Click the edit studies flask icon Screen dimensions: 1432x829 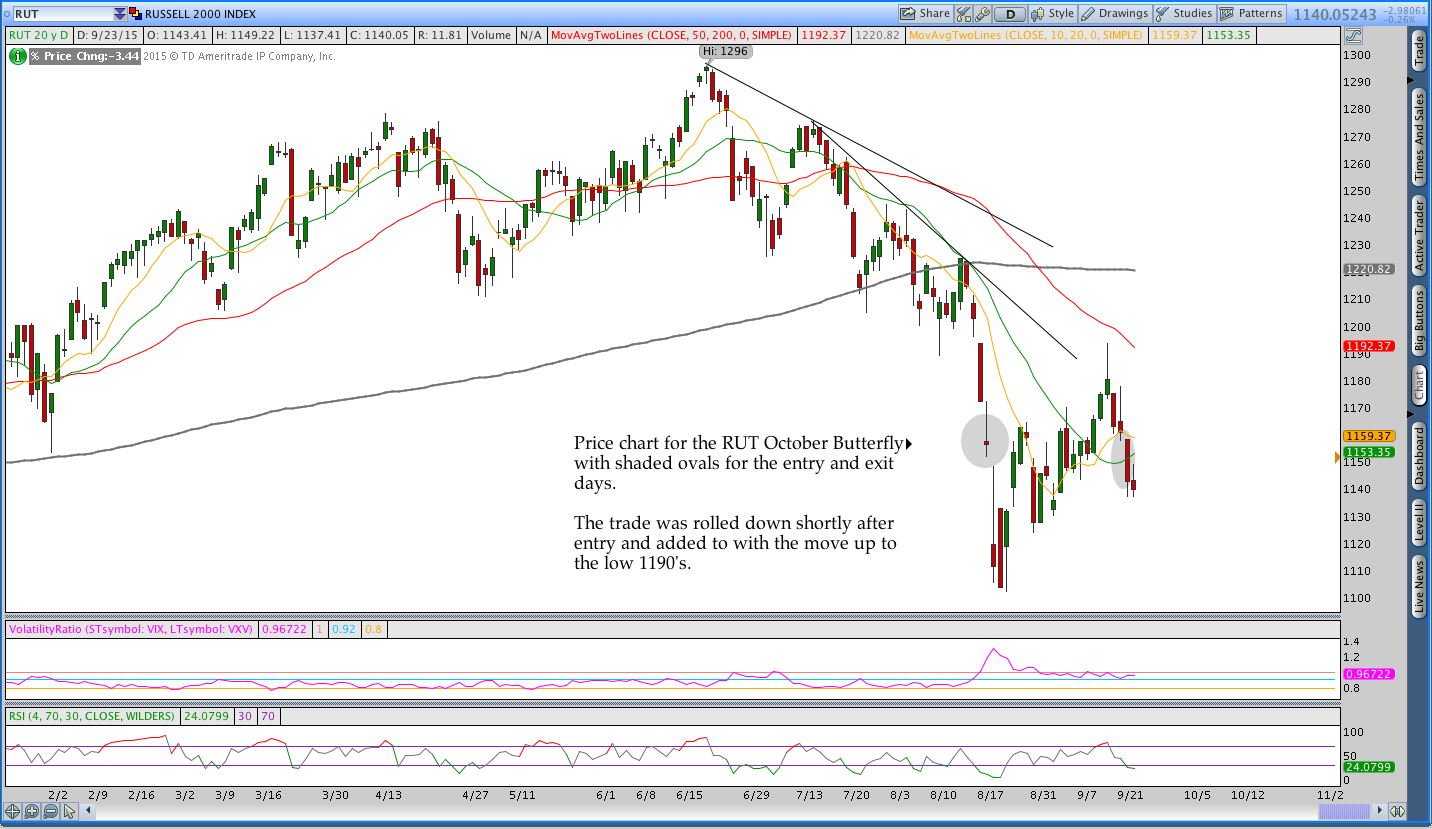964,14
